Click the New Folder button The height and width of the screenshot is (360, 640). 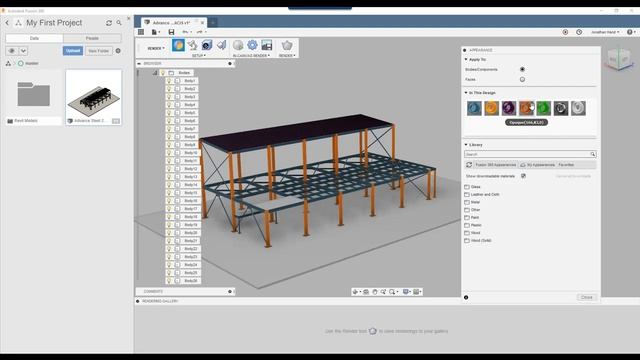(x=98, y=51)
